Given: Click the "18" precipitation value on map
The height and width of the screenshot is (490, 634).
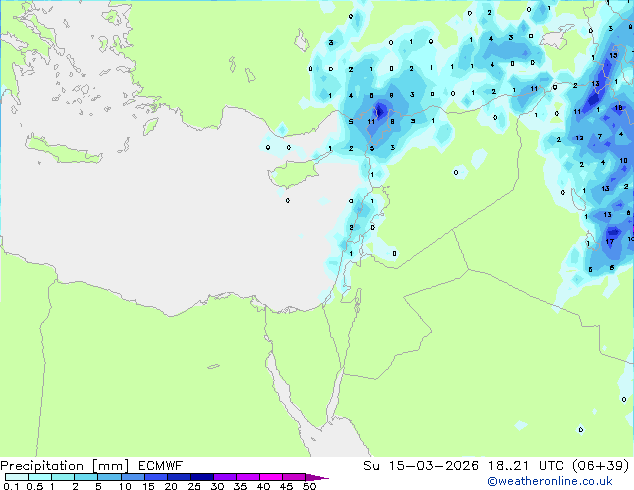Looking at the screenshot, I should (x=618, y=108).
